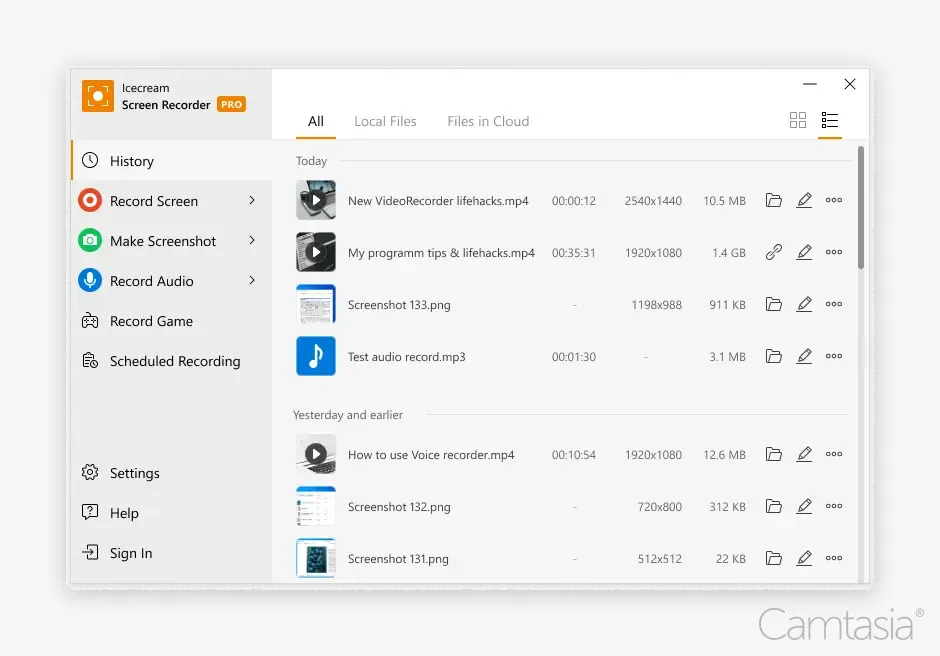Show more options for Screenshot 133.png
This screenshot has height=656, width=940.
coord(834,304)
